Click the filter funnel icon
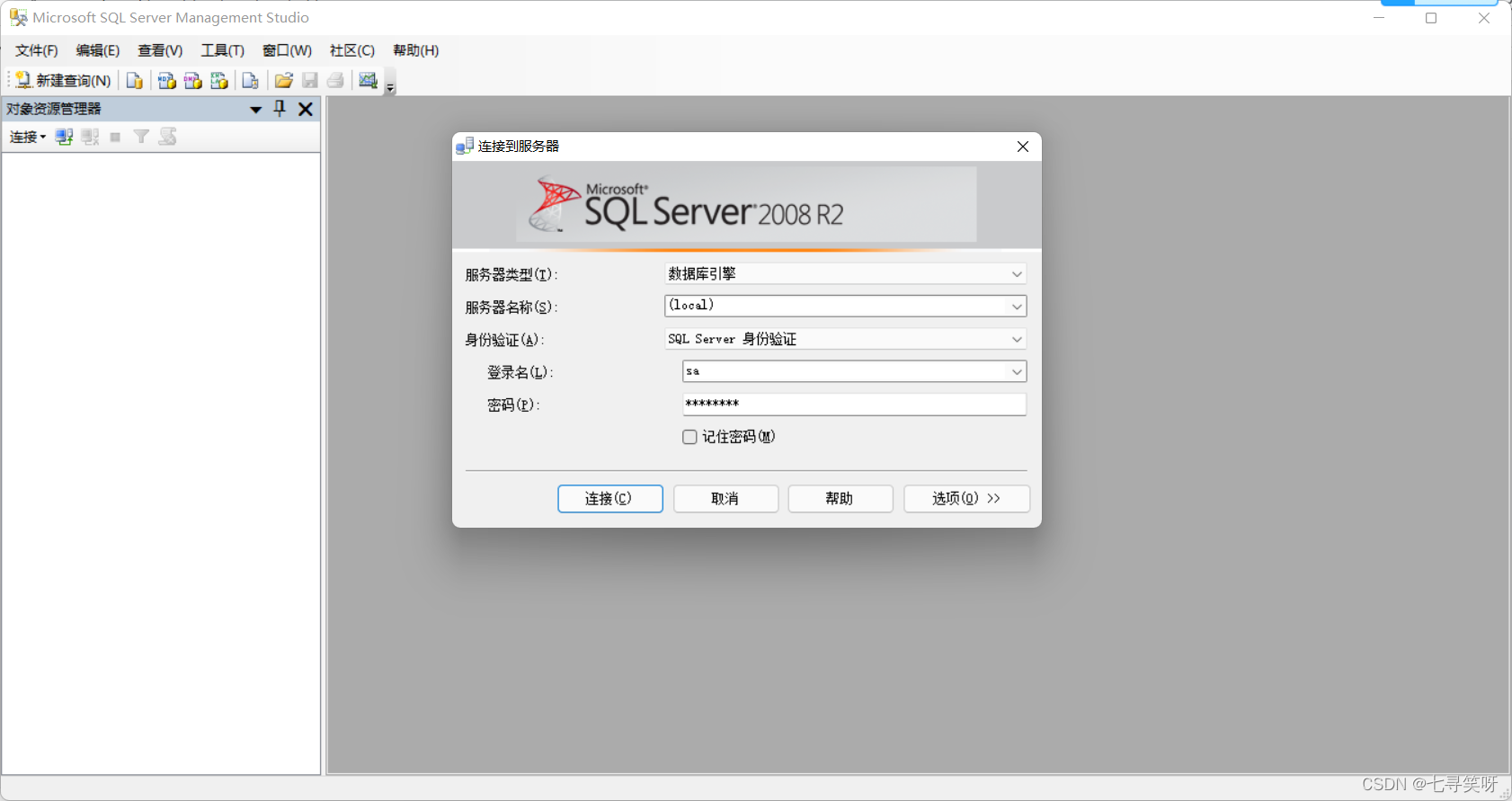Image resolution: width=1512 pixels, height=801 pixels. (141, 137)
